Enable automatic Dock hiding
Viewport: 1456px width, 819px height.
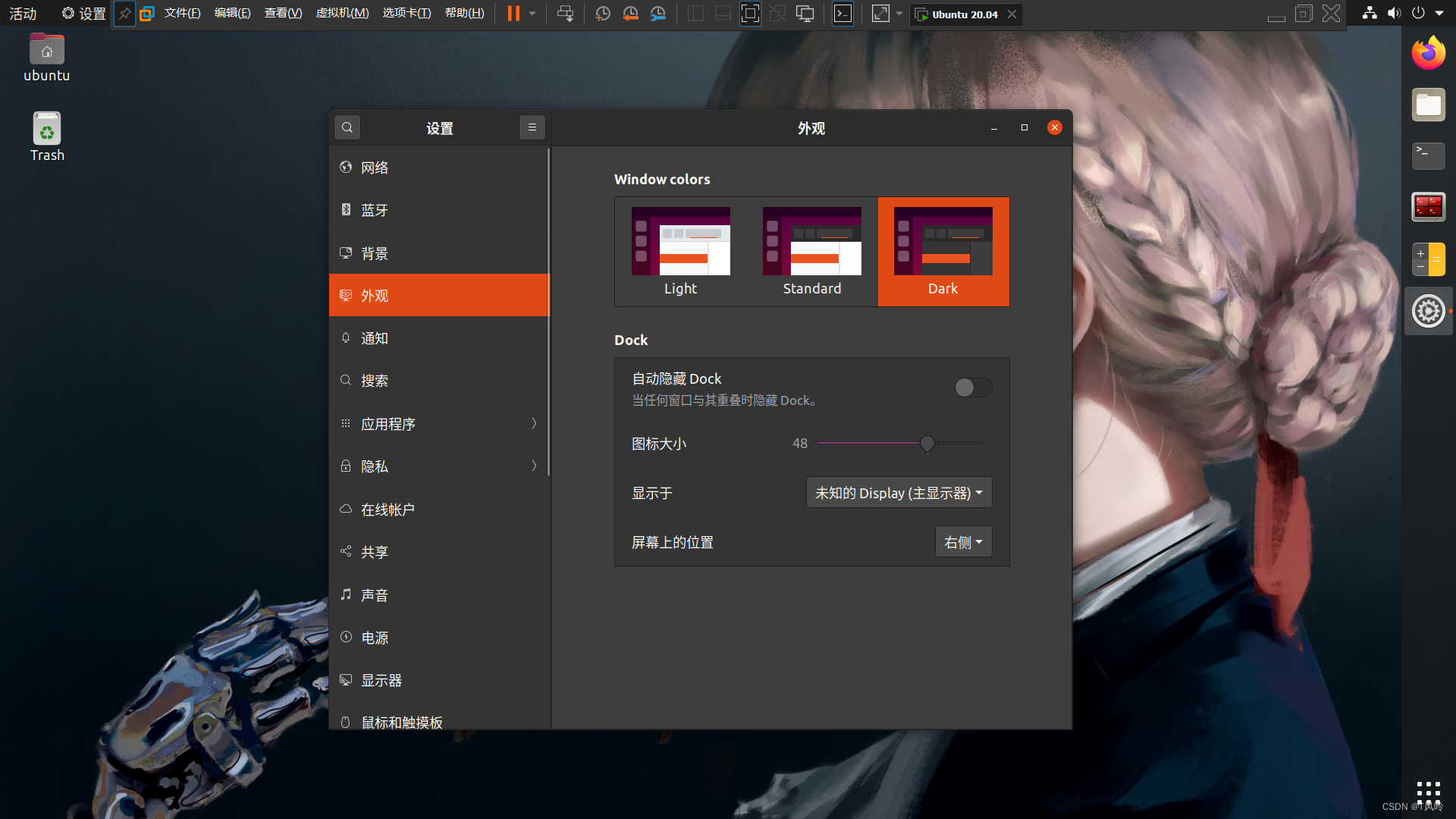(x=973, y=388)
